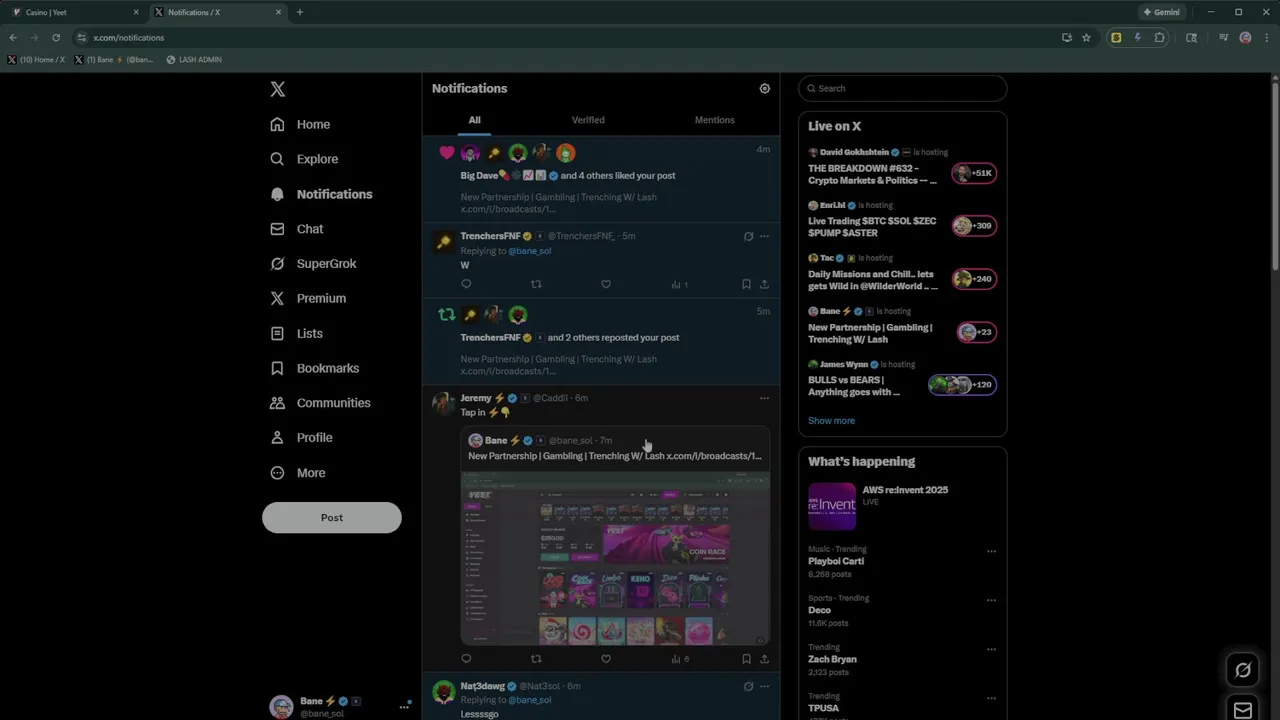Open Chrome profile avatar icon
This screenshot has height=720, width=1280.
pos(1245,37)
